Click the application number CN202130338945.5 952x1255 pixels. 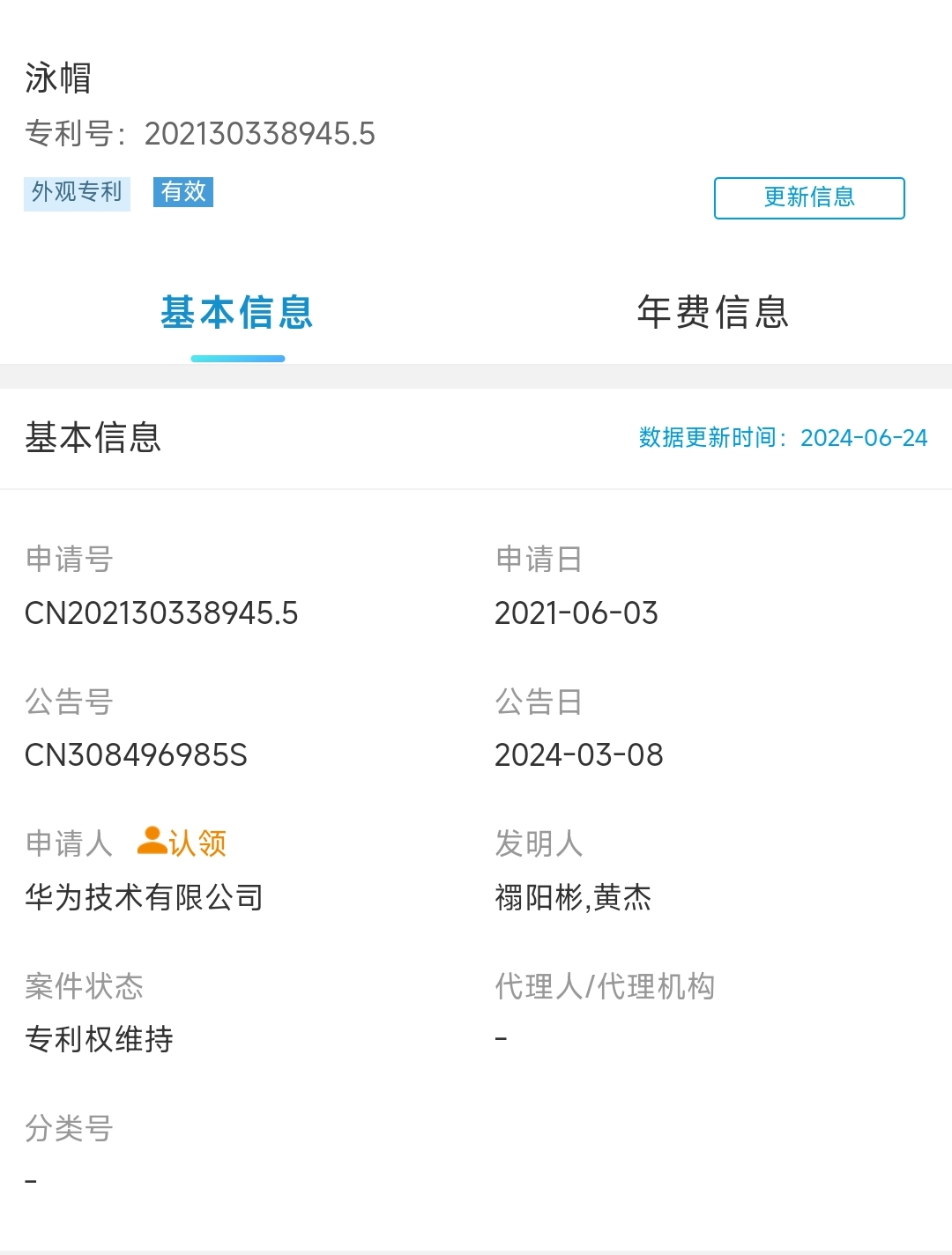pos(161,613)
